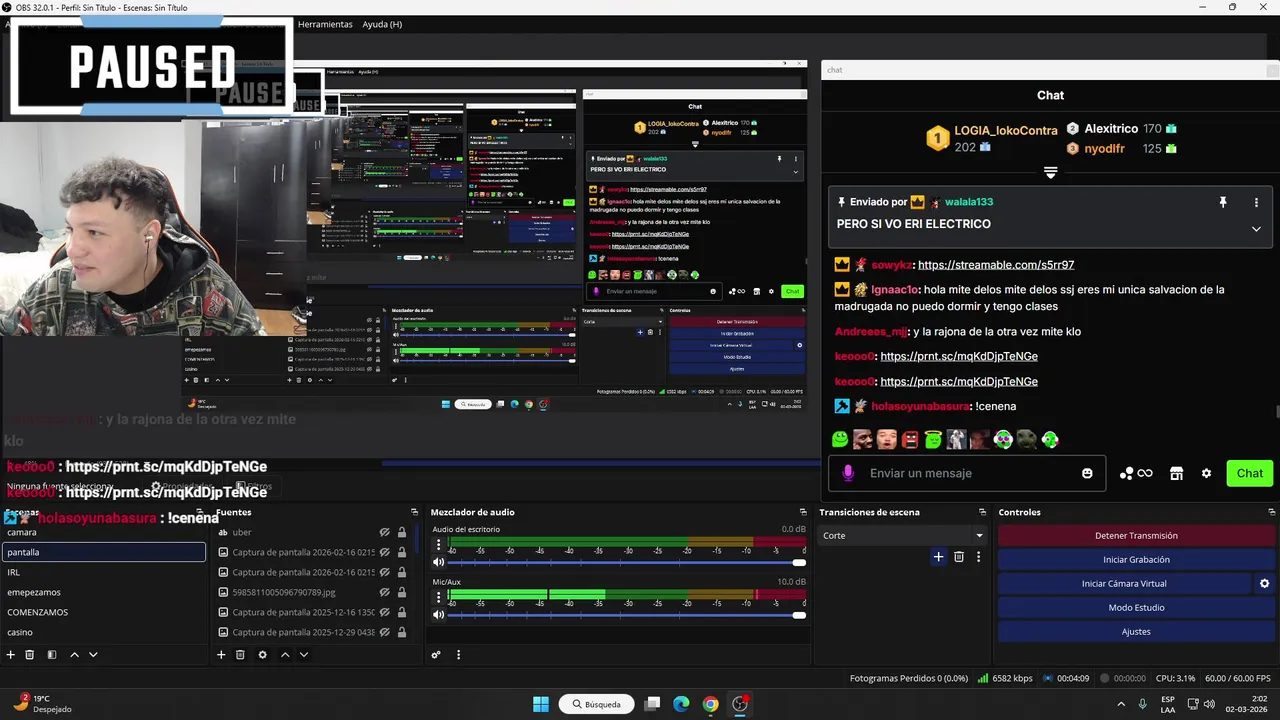Click chat messages scrollbar
The height and width of the screenshot is (720, 1280).
tap(1276, 412)
